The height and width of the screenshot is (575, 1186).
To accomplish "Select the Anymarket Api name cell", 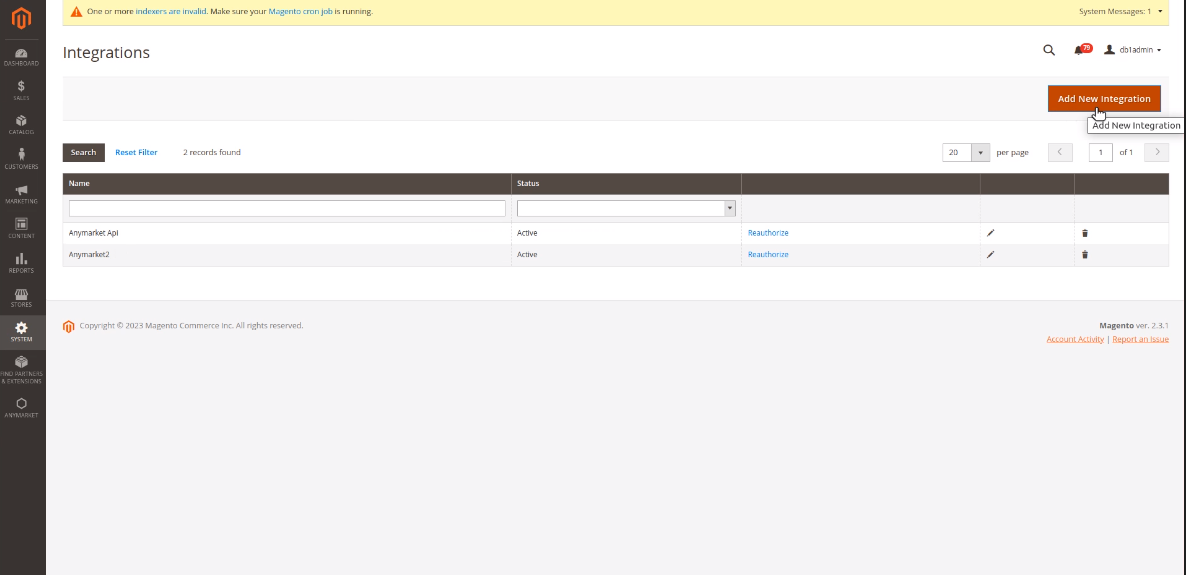I will click(x=287, y=233).
